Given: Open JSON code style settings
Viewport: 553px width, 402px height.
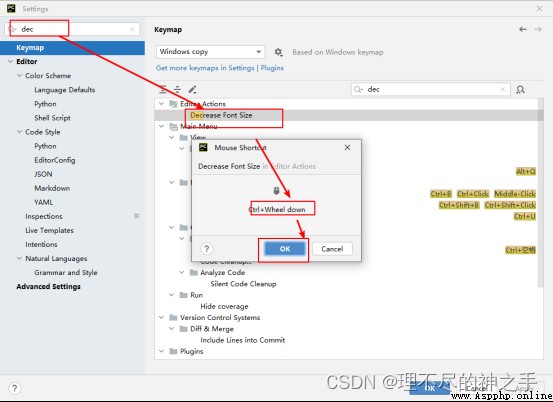Looking at the screenshot, I should tap(43, 174).
